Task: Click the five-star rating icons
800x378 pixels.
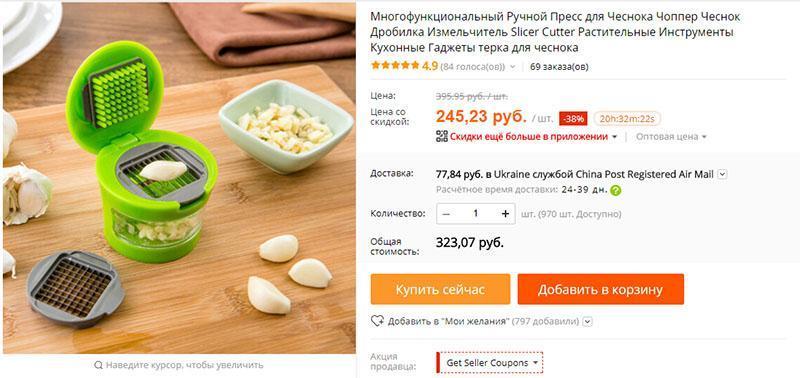Action: pyautogui.click(x=395, y=66)
